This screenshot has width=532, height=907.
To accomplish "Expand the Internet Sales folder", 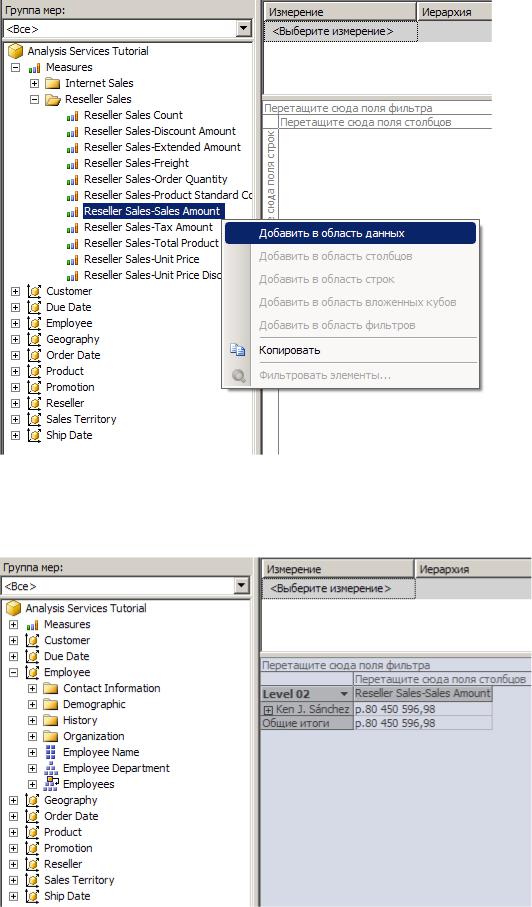I will (34, 83).
